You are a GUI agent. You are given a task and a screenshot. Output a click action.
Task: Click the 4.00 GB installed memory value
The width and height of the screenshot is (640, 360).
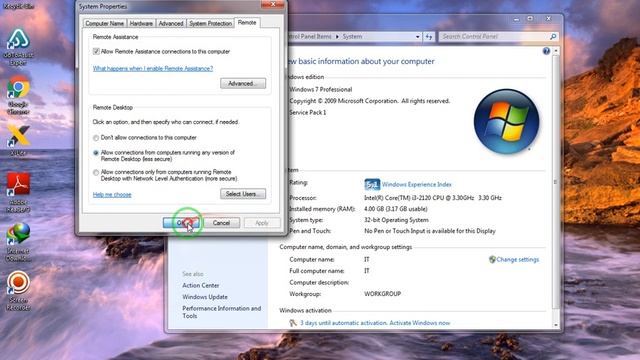click(x=396, y=209)
